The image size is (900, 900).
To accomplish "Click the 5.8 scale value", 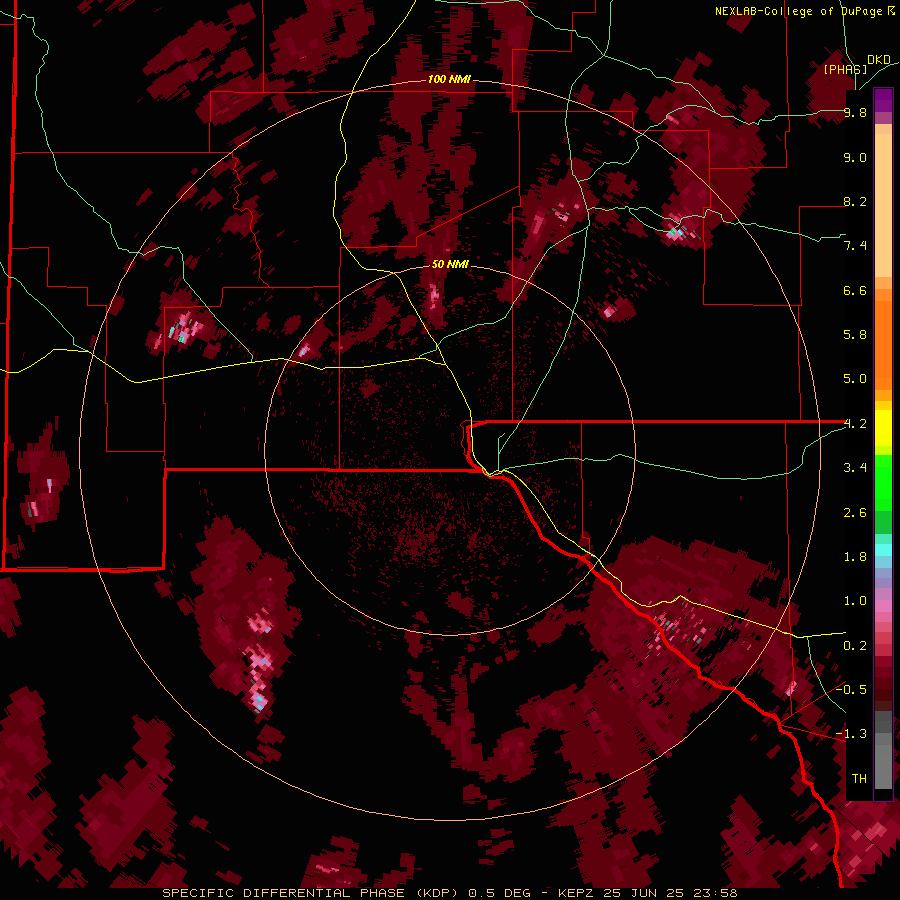I will (855, 335).
